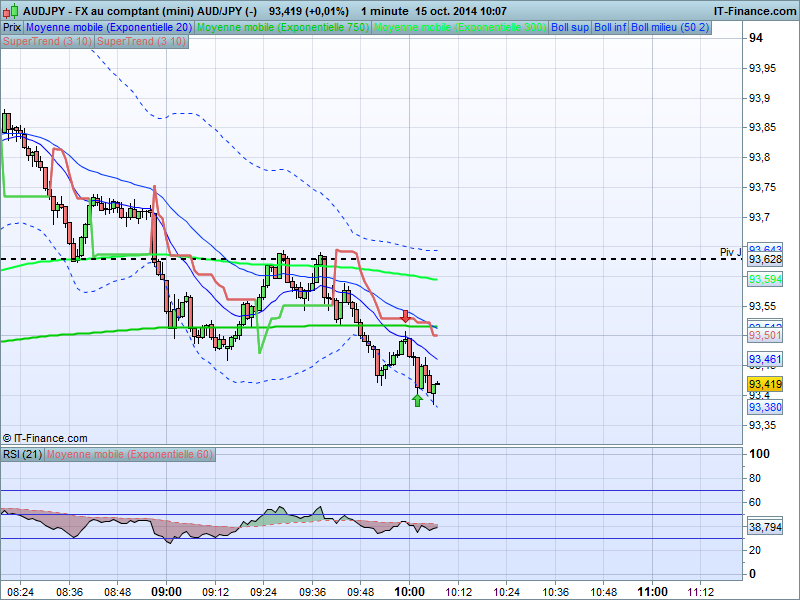Click the blue price tag 93,461
Image resolution: width=800 pixels, height=600 pixels.
pos(765,359)
